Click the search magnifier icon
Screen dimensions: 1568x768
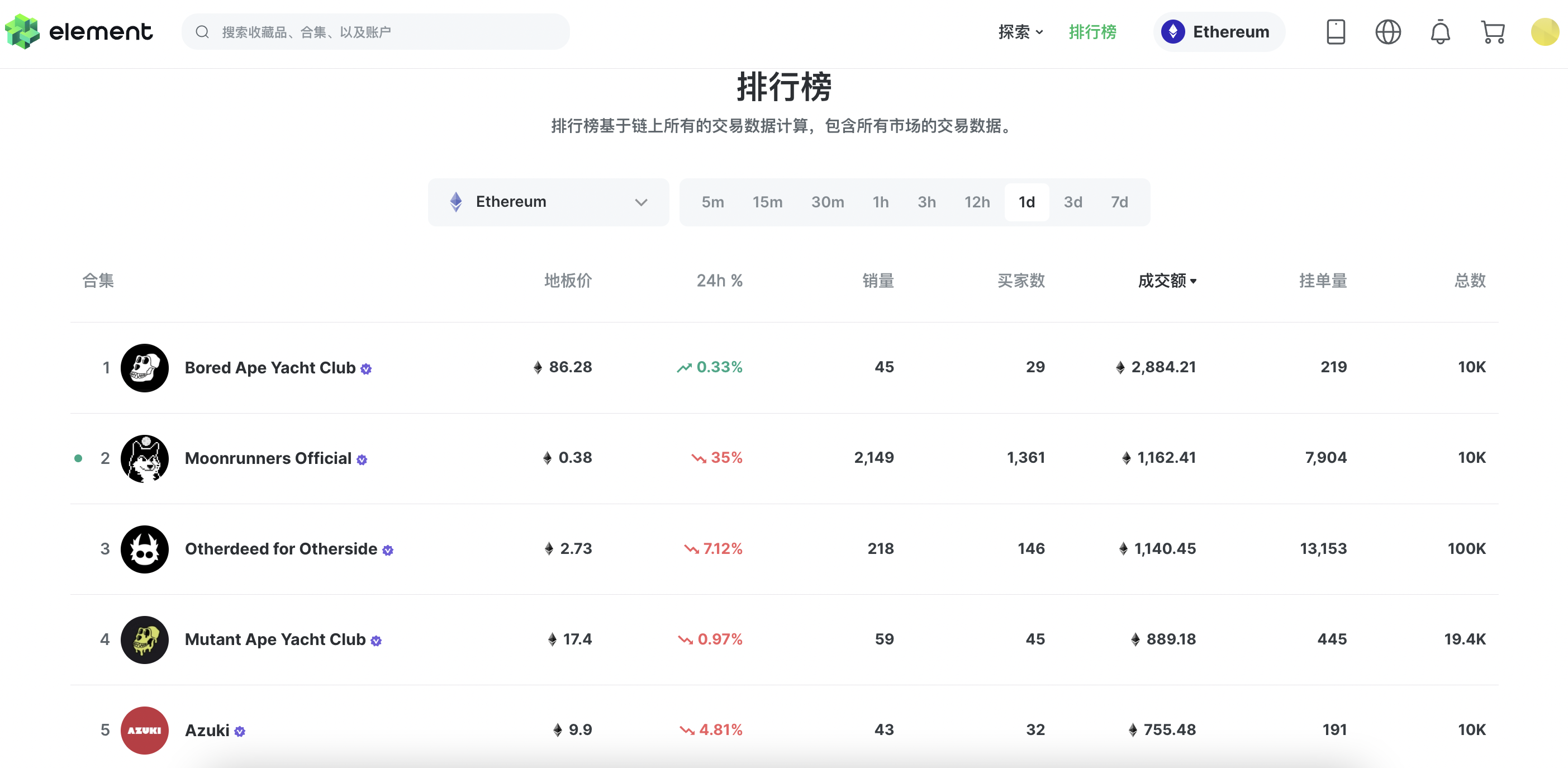click(202, 32)
